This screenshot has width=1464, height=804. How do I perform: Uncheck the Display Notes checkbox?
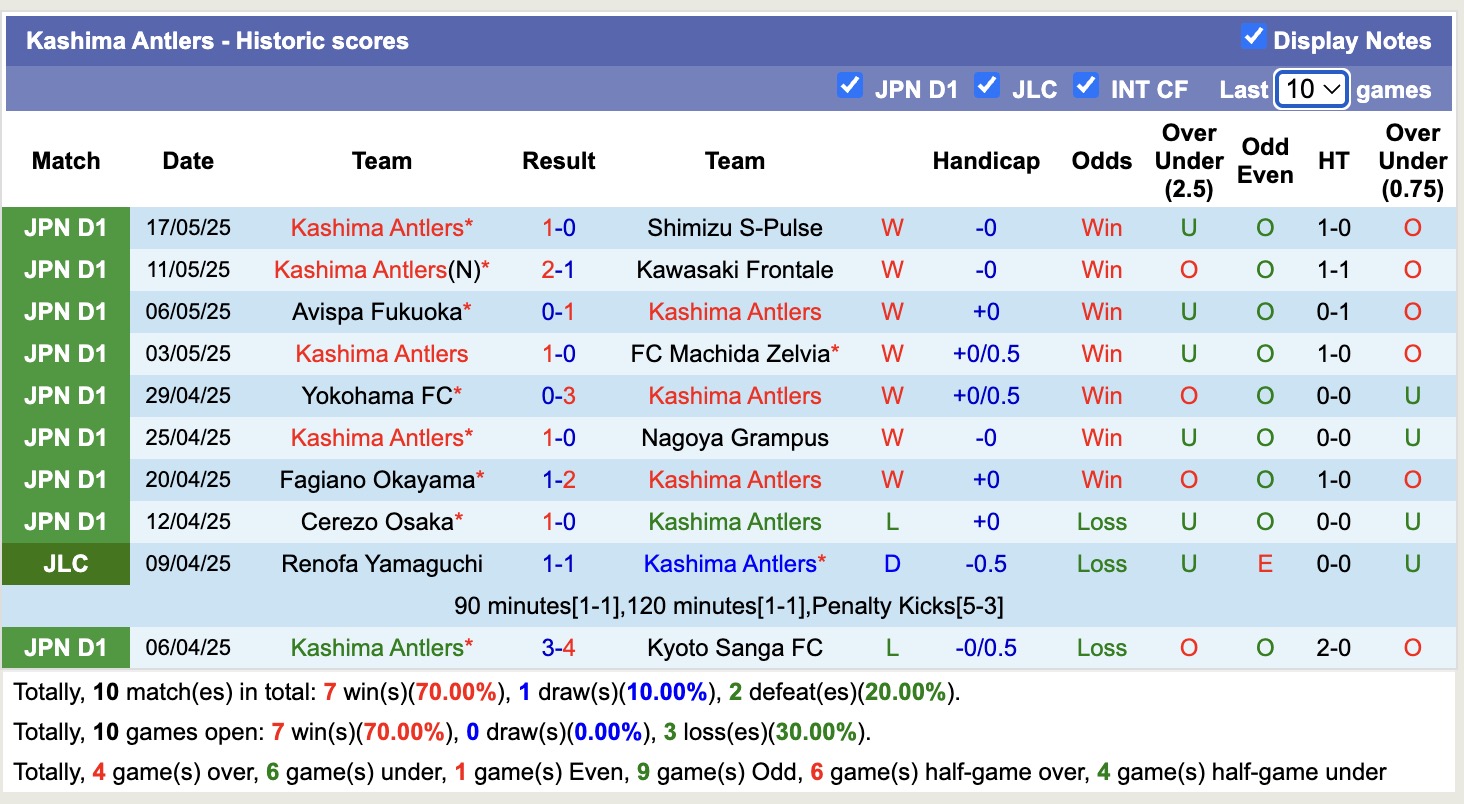click(x=1254, y=36)
